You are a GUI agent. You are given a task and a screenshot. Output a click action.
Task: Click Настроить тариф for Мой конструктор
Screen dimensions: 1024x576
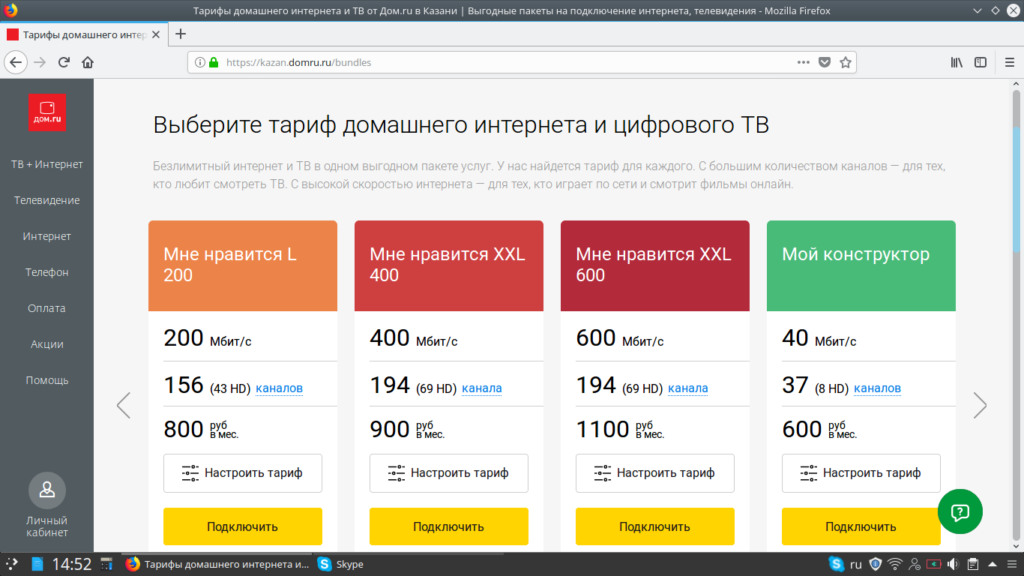pyautogui.click(x=861, y=473)
